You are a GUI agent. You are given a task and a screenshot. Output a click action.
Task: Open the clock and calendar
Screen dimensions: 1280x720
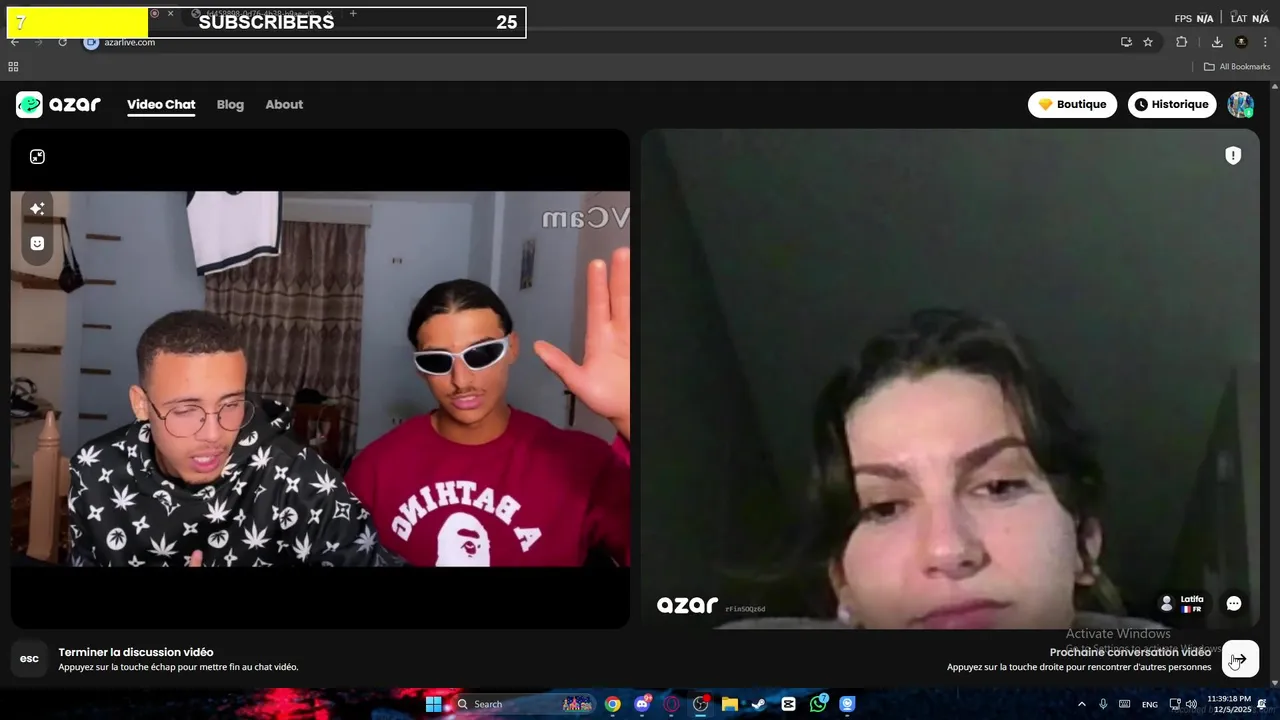point(1229,704)
